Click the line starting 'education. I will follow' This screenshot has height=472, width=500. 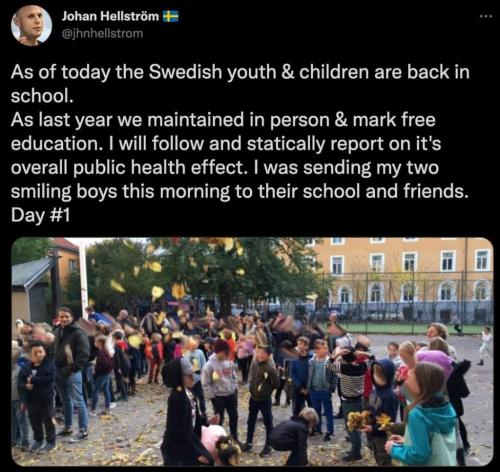pos(226,144)
